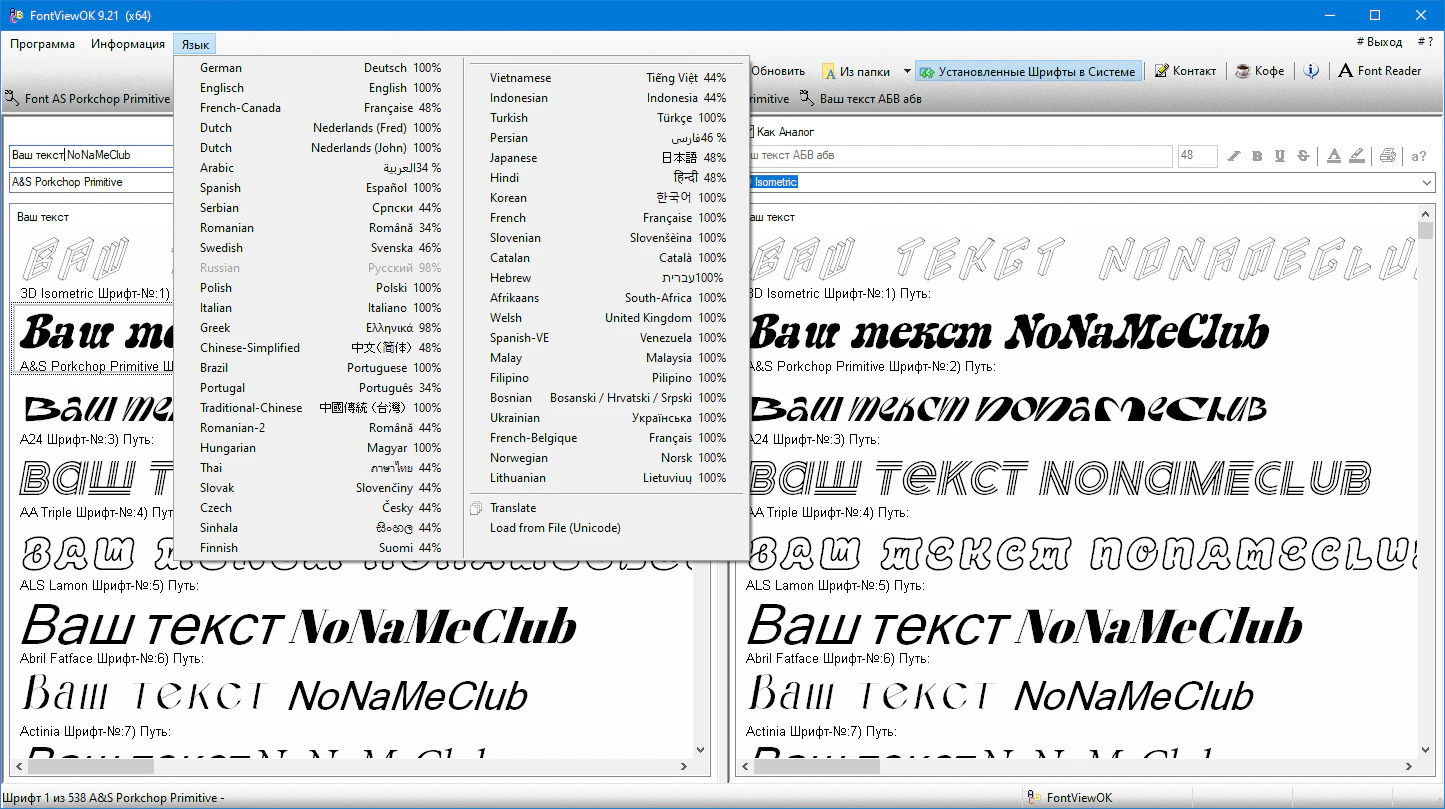Viewport: 1445px width, 809px height.
Task: Switch language to Japanese
Action: (608, 158)
